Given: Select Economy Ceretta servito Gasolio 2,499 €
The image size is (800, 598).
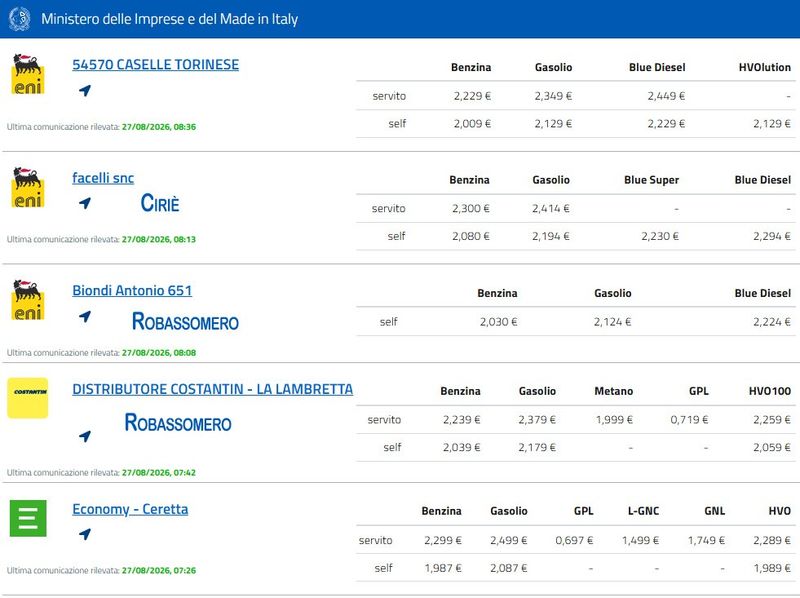Looking at the screenshot, I should click(x=508, y=540).
